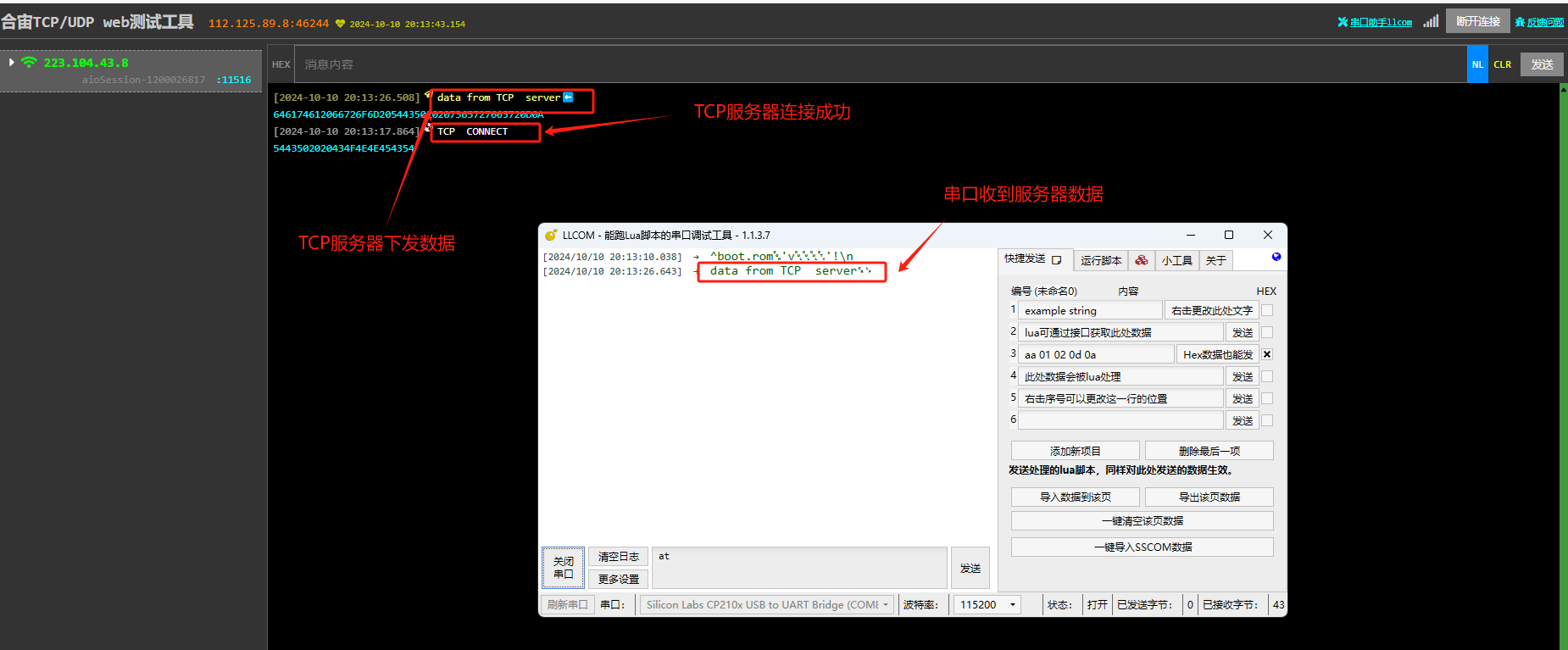This screenshot has width=1568, height=650.
Task: Switch to the 关于 tab
Action: (x=1216, y=260)
